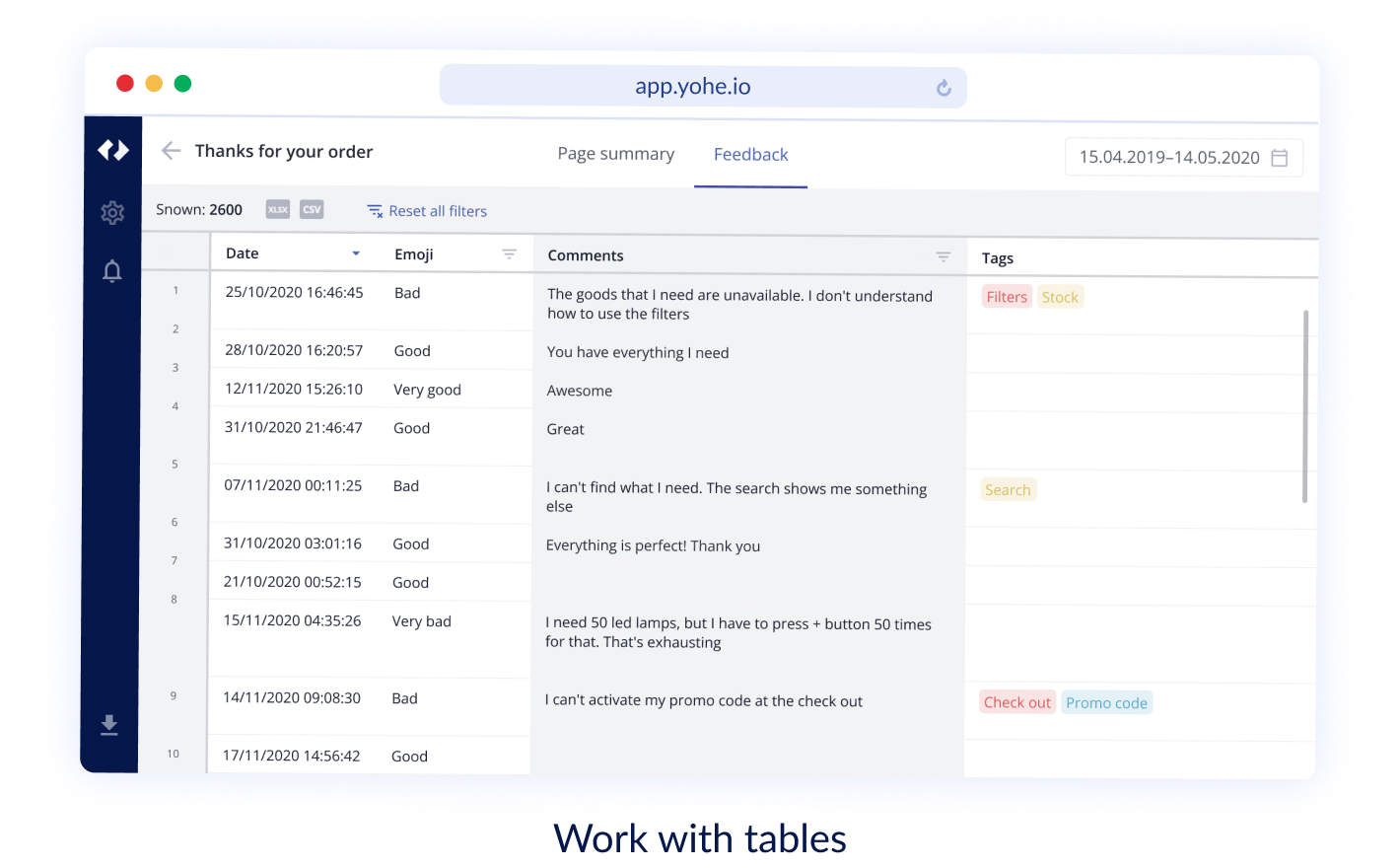The width and height of the screenshot is (1400, 868).
Task: Click the vertical table scrollbar
Action: coord(1305,406)
